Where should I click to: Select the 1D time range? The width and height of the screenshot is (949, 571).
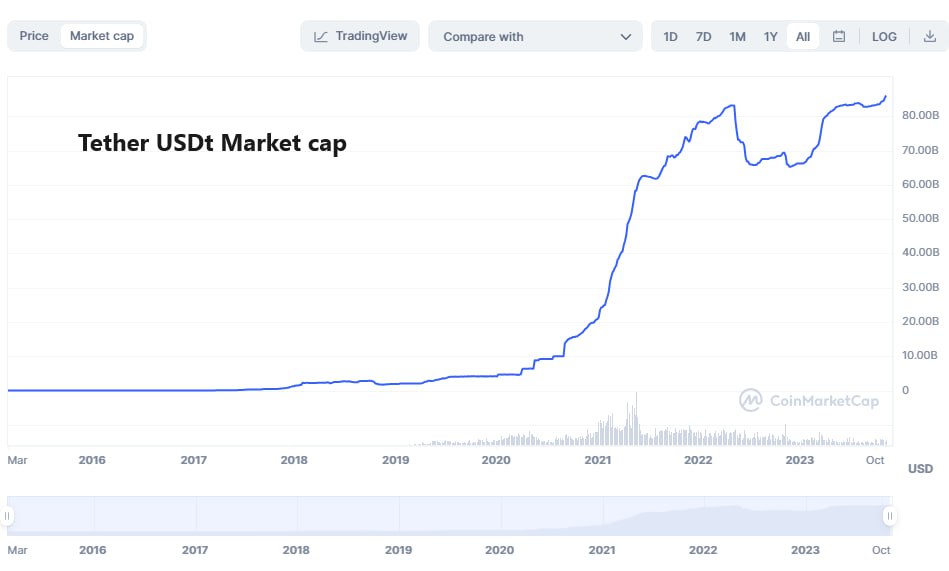[x=670, y=36]
